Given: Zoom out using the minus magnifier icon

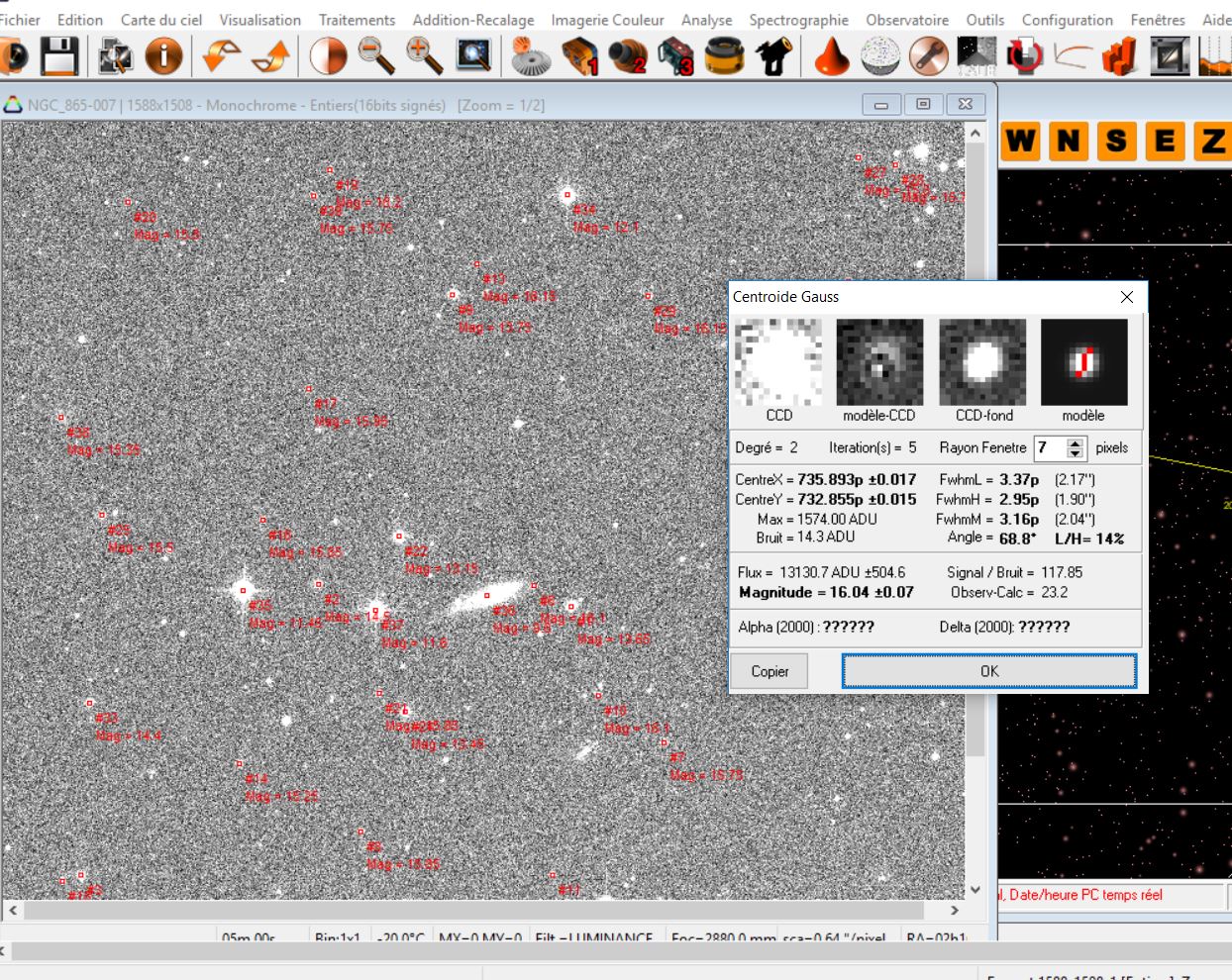Looking at the screenshot, I should [x=374, y=56].
